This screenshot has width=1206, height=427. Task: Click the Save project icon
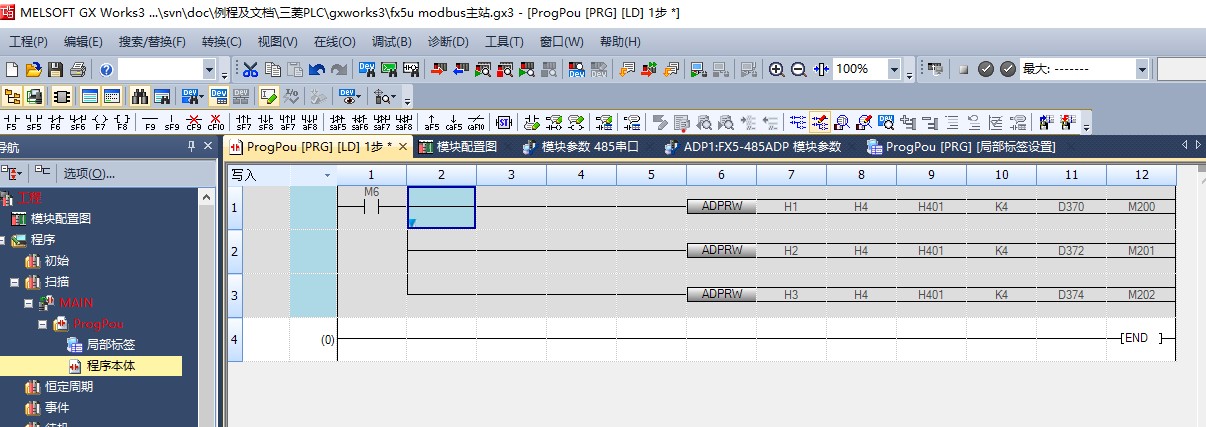click(x=56, y=70)
